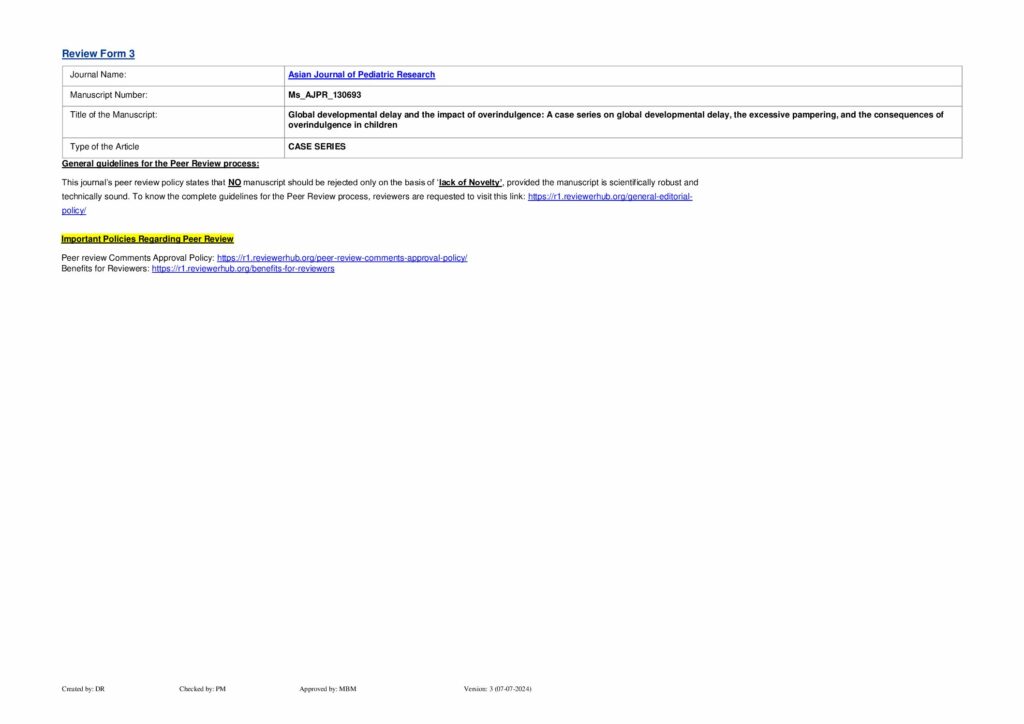The image size is (1024, 724).
Task: Click the highlighted 'Important Policies Regarding Peer Review' heading
Action: pyautogui.click(x=147, y=239)
